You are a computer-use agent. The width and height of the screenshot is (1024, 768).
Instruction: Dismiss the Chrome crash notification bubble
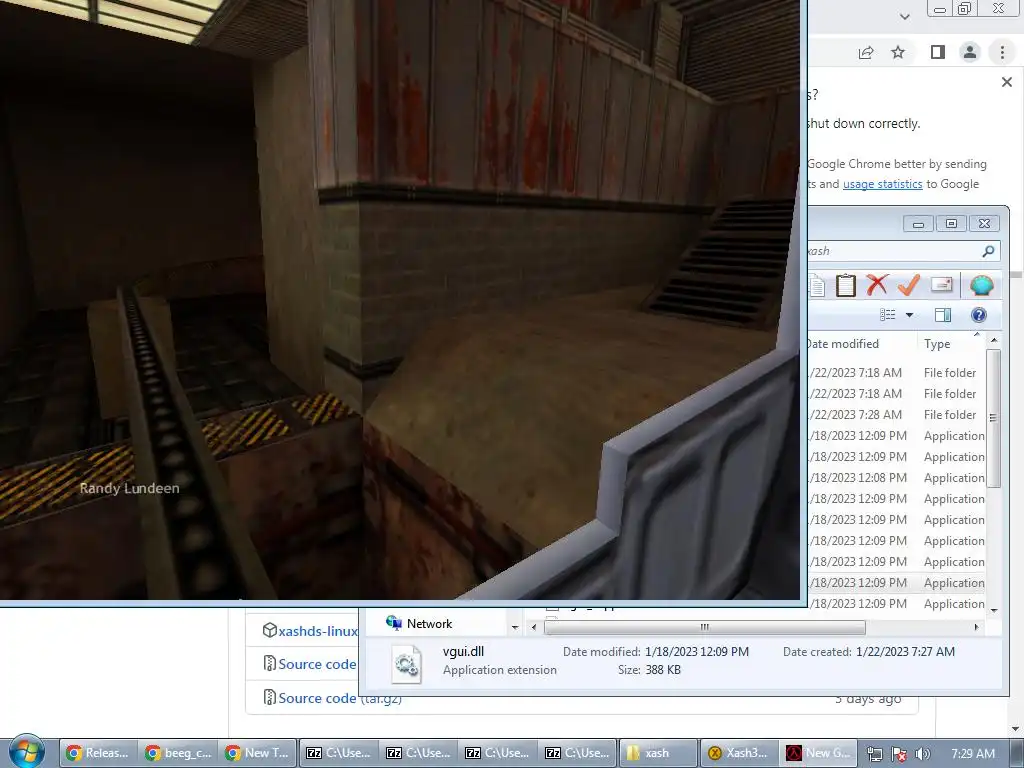click(1007, 82)
